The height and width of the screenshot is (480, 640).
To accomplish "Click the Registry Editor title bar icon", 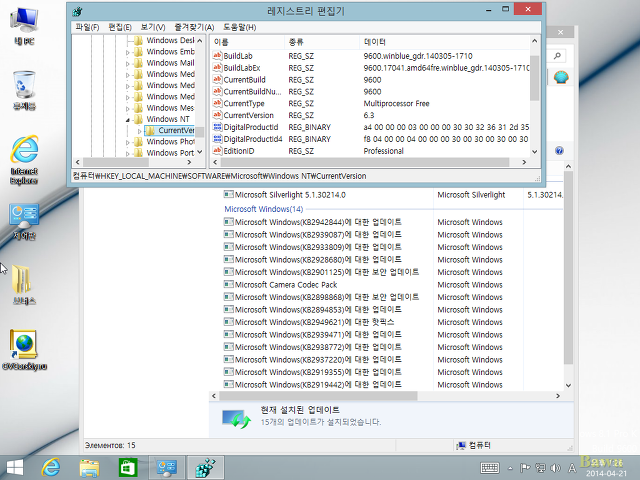I will pos(77,11).
